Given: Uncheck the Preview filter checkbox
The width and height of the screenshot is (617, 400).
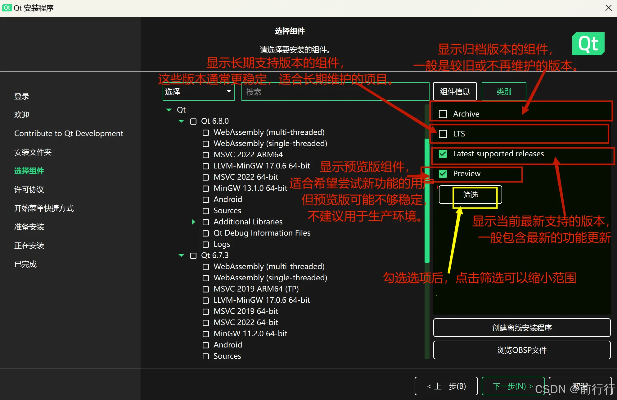Looking at the screenshot, I should click(x=443, y=173).
